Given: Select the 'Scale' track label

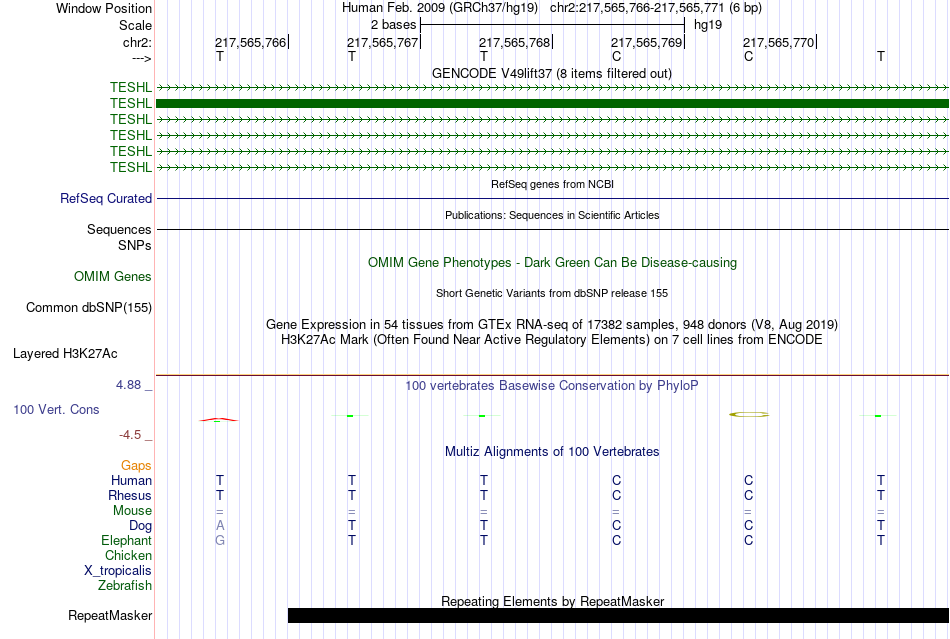Looking at the screenshot, I should pos(135,25).
